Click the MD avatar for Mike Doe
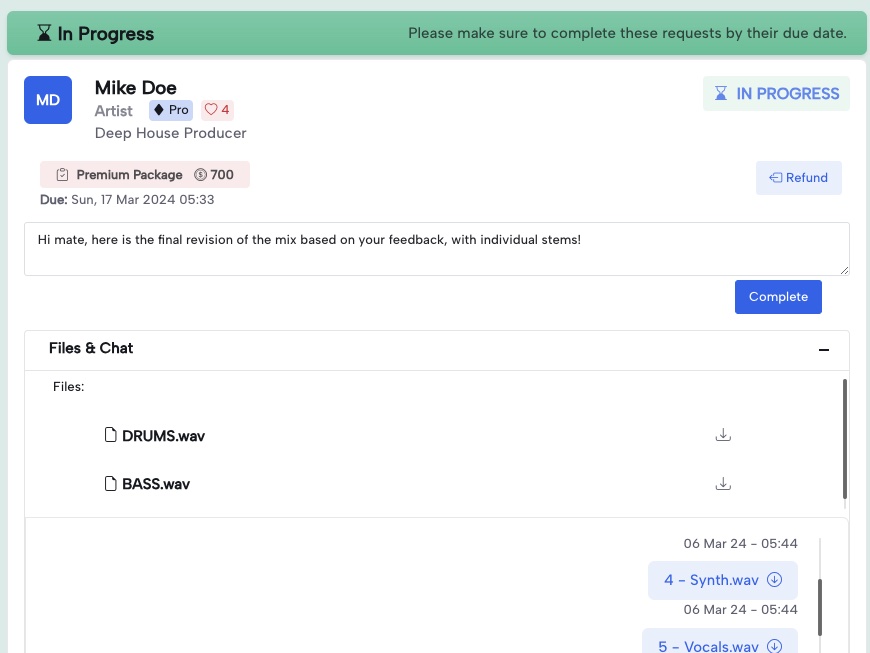This screenshot has width=870, height=653. point(48,100)
